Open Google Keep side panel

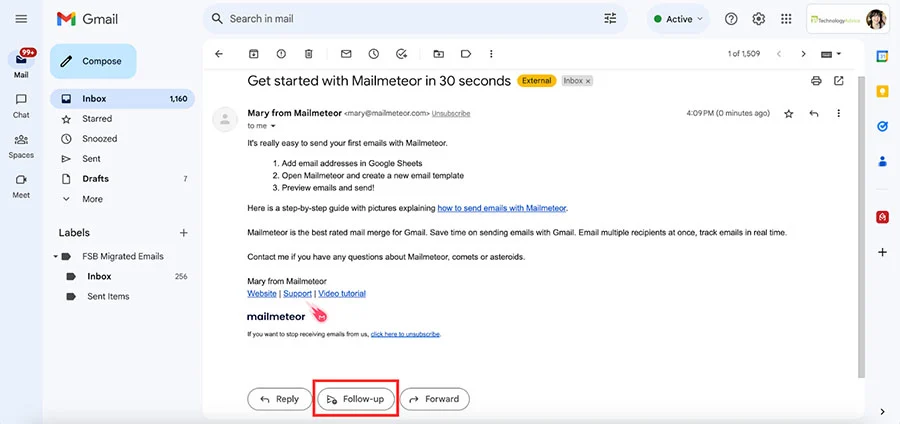[x=882, y=91]
